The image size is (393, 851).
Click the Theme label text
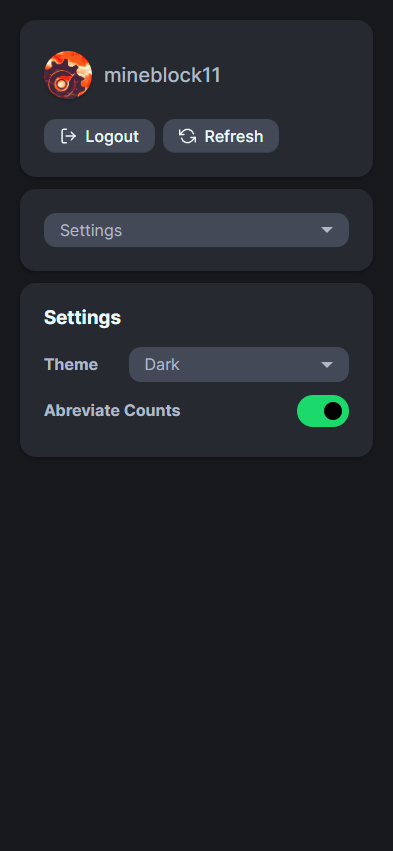pos(71,365)
